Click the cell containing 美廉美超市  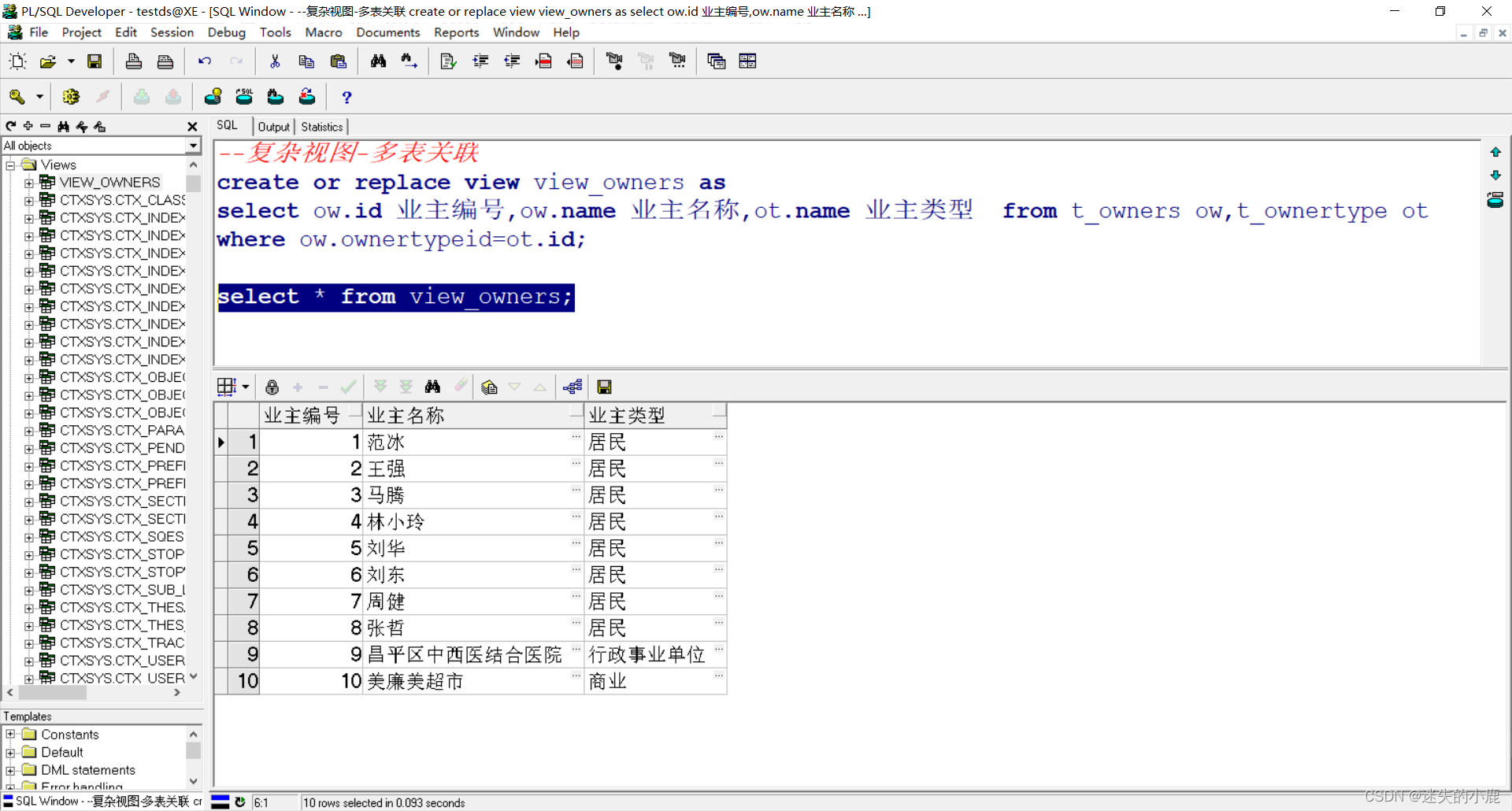[x=472, y=681]
